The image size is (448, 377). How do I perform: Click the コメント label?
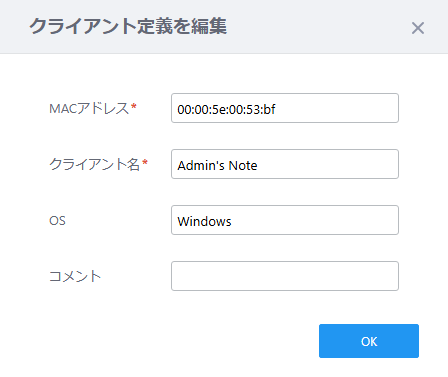pos(75,276)
